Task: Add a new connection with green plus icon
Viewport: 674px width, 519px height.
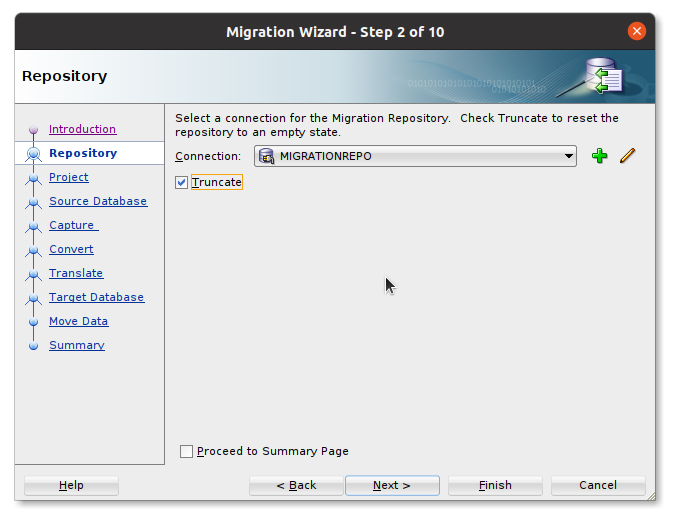Action: point(599,156)
